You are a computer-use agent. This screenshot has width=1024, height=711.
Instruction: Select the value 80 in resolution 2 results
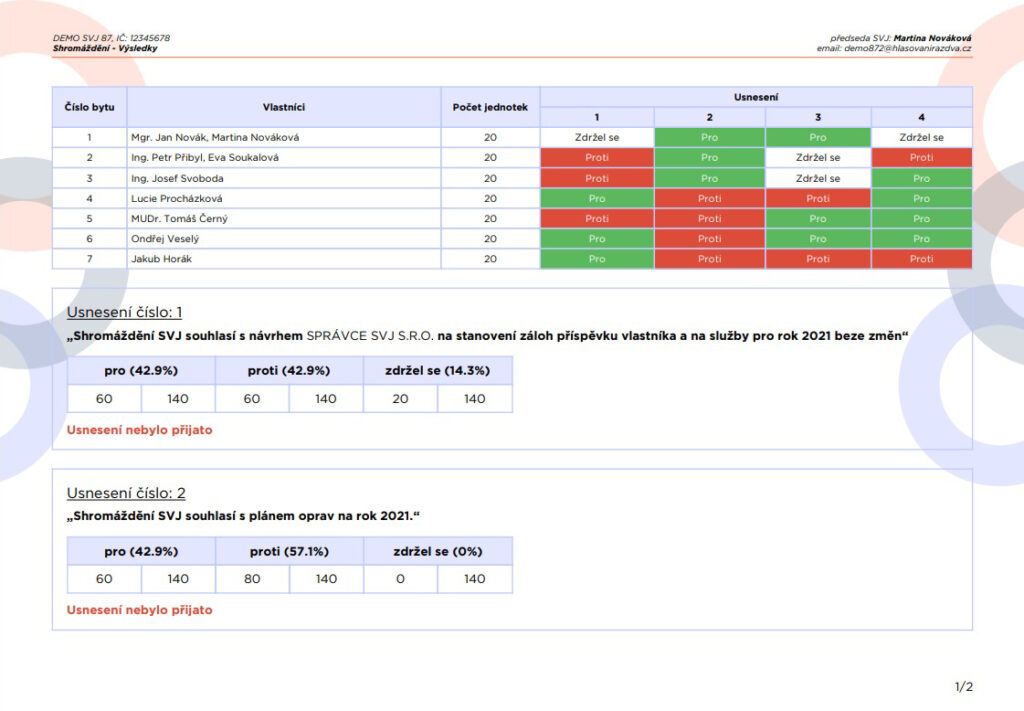252,579
